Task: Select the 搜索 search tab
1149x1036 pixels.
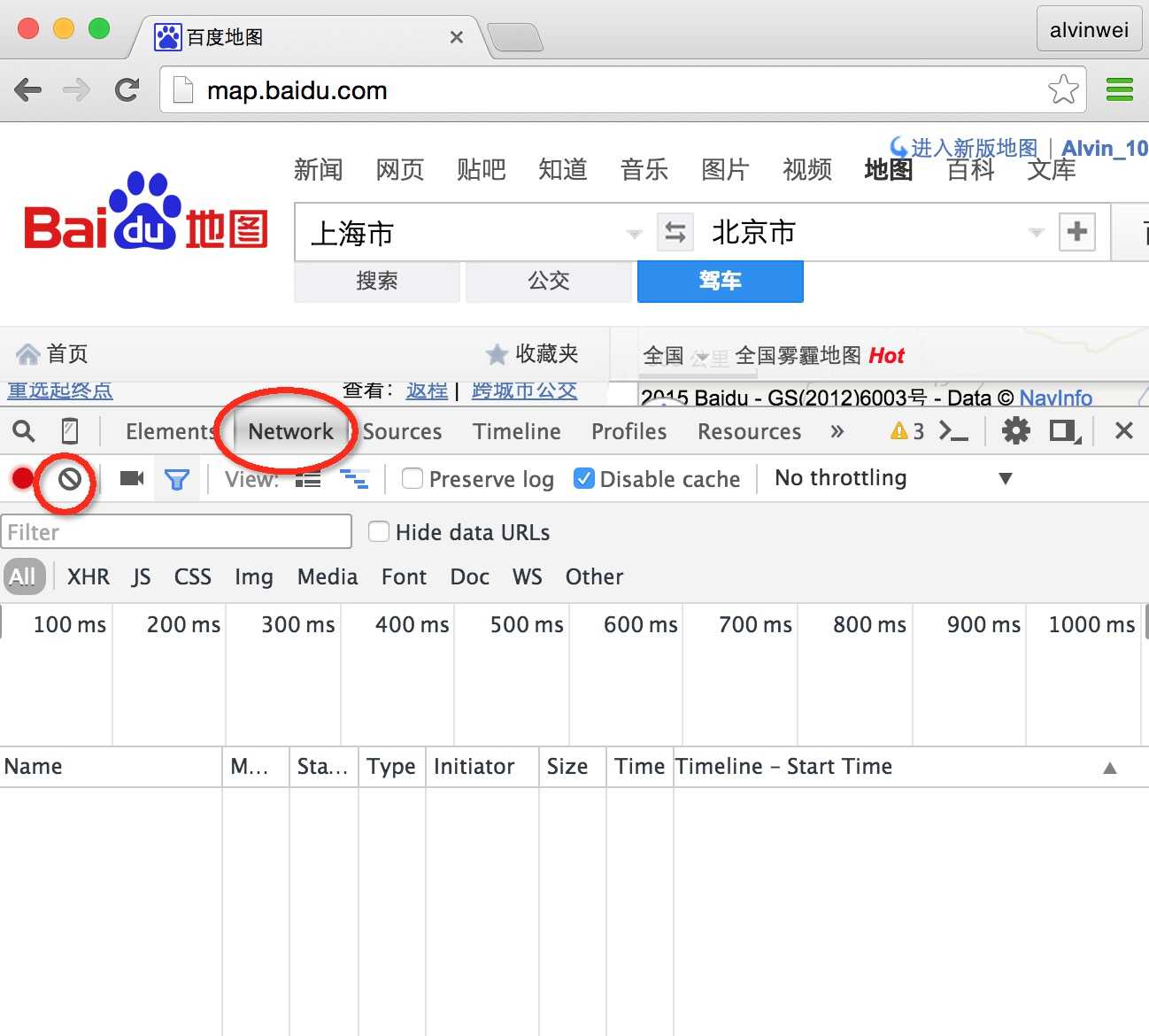Action: [x=377, y=281]
